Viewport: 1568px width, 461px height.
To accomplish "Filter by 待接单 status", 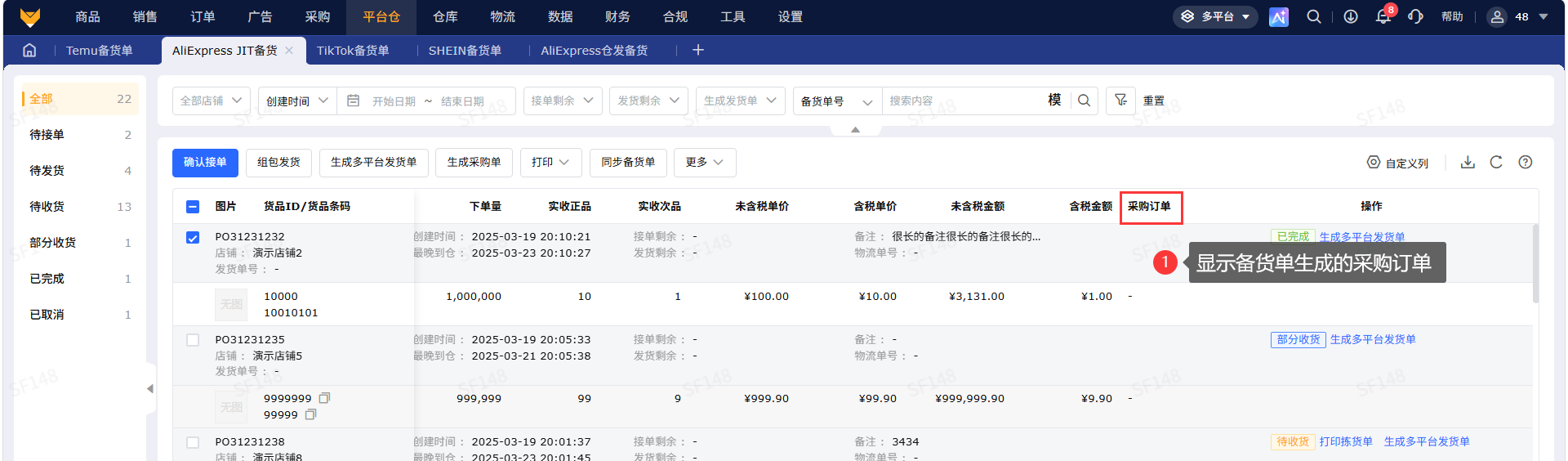I will point(80,135).
